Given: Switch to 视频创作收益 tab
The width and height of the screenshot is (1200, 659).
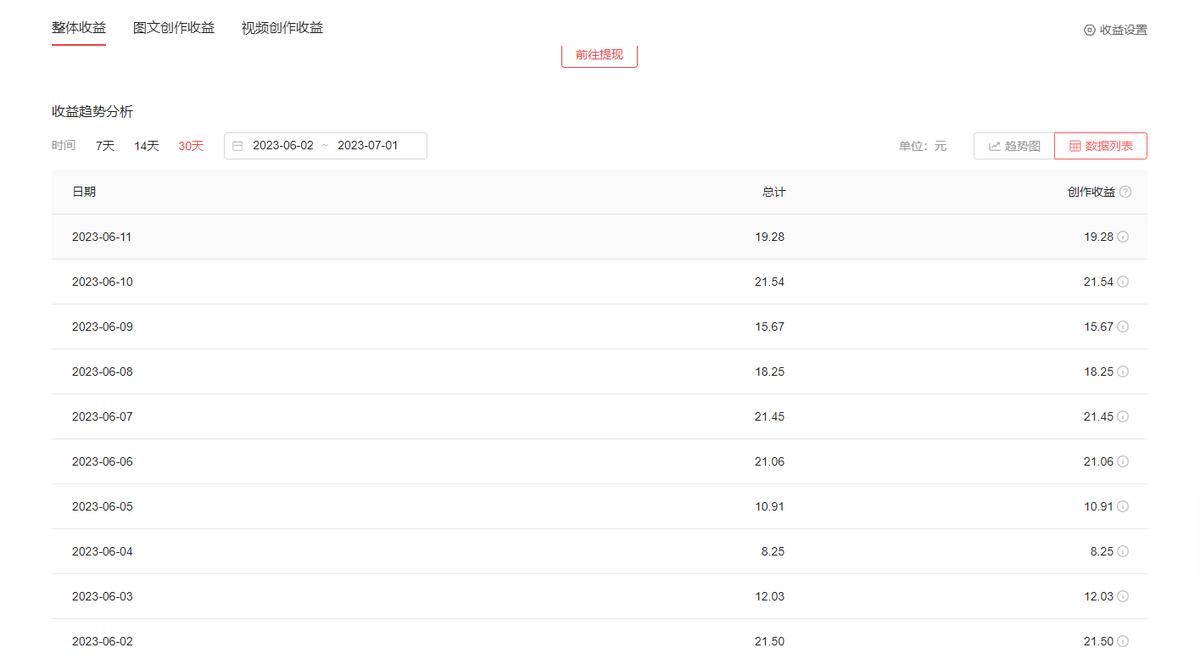Looking at the screenshot, I should 282,28.
